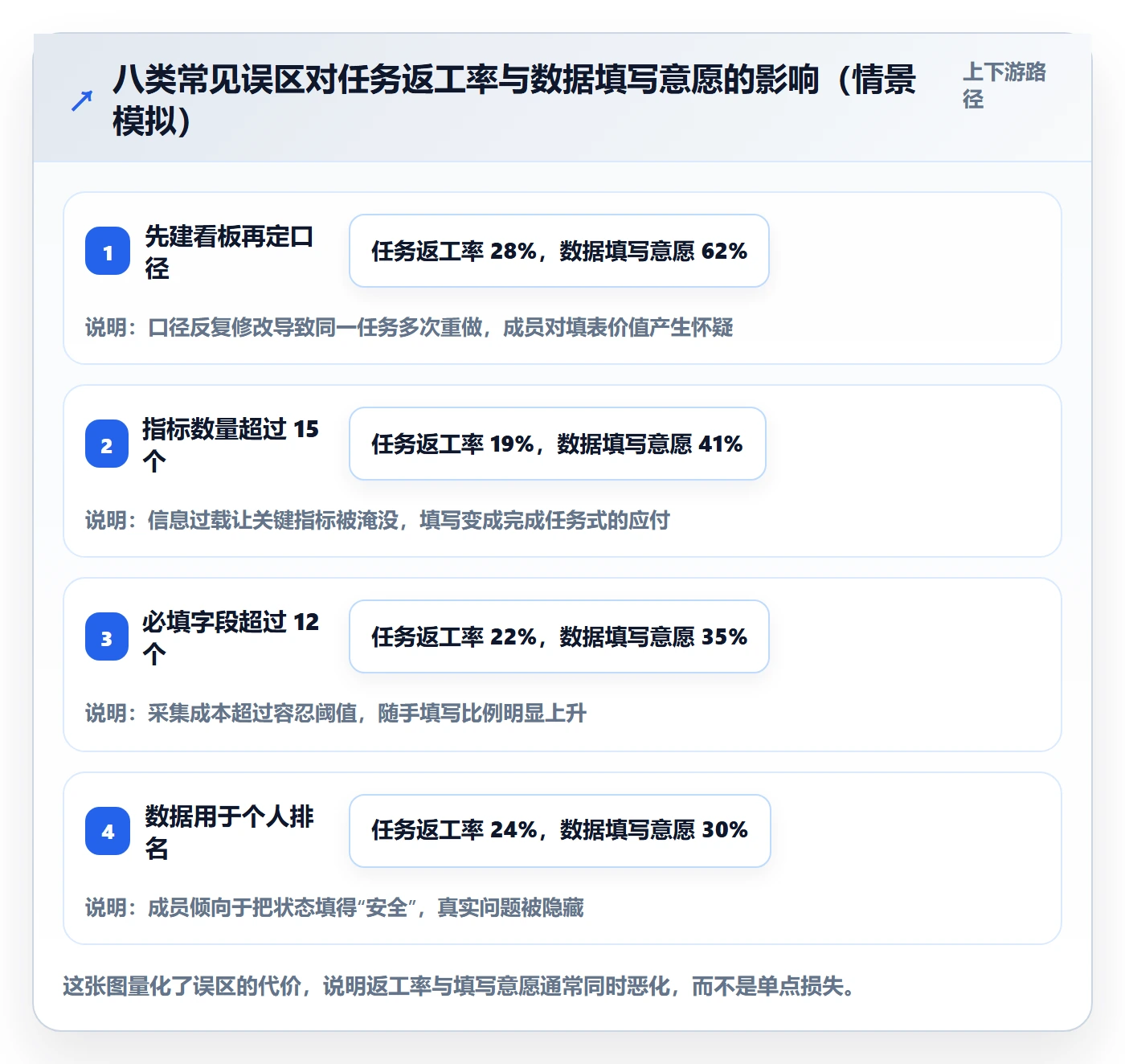Click the number 3 step badge

point(107,637)
